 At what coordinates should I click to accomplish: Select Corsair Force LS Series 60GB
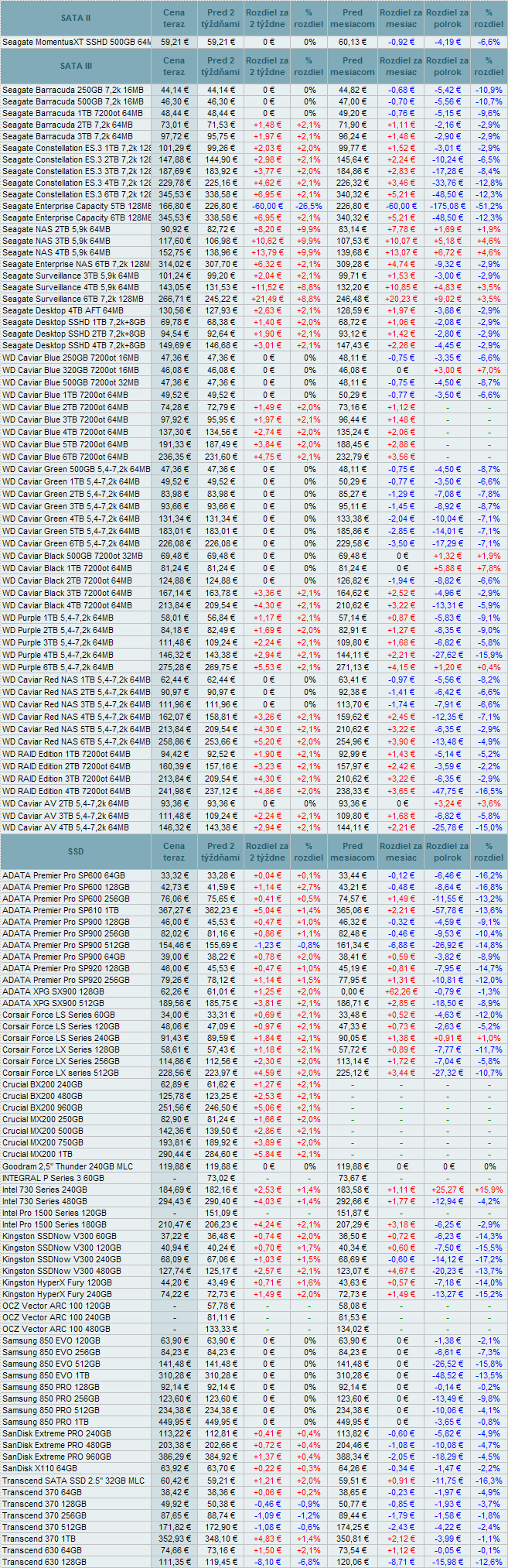[58, 1015]
